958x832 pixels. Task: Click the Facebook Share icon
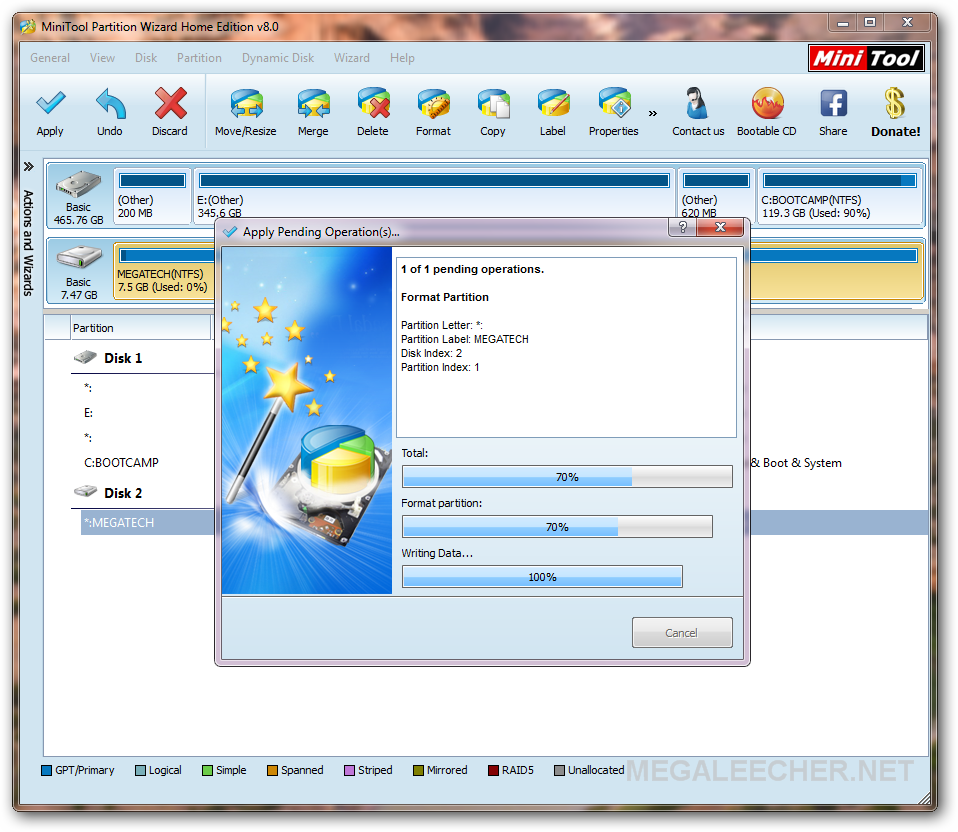833,104
